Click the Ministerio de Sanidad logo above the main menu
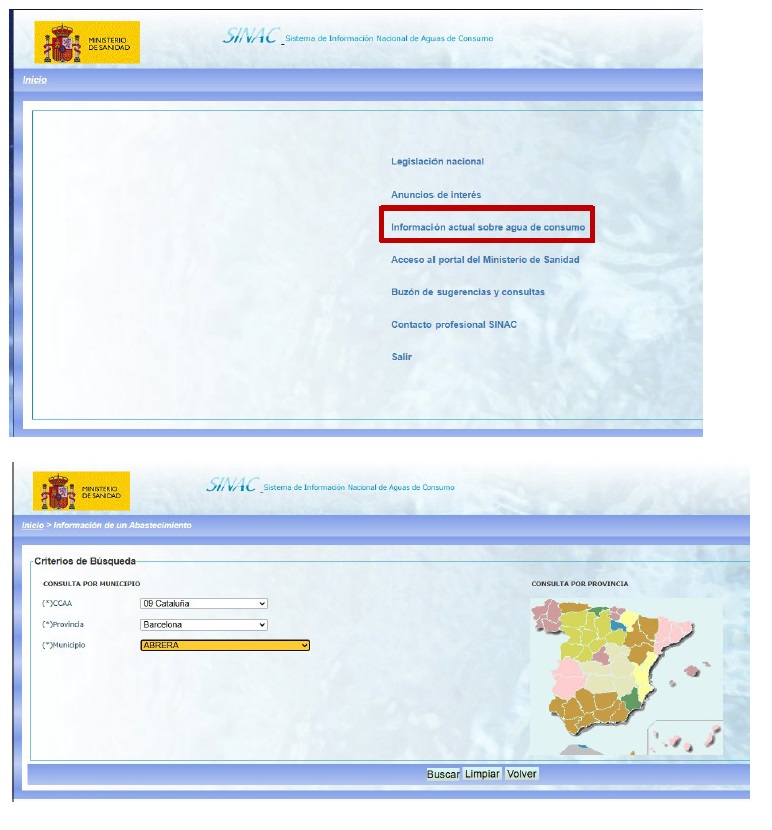This screenshot has height=830, width=772. coord(87,42)
